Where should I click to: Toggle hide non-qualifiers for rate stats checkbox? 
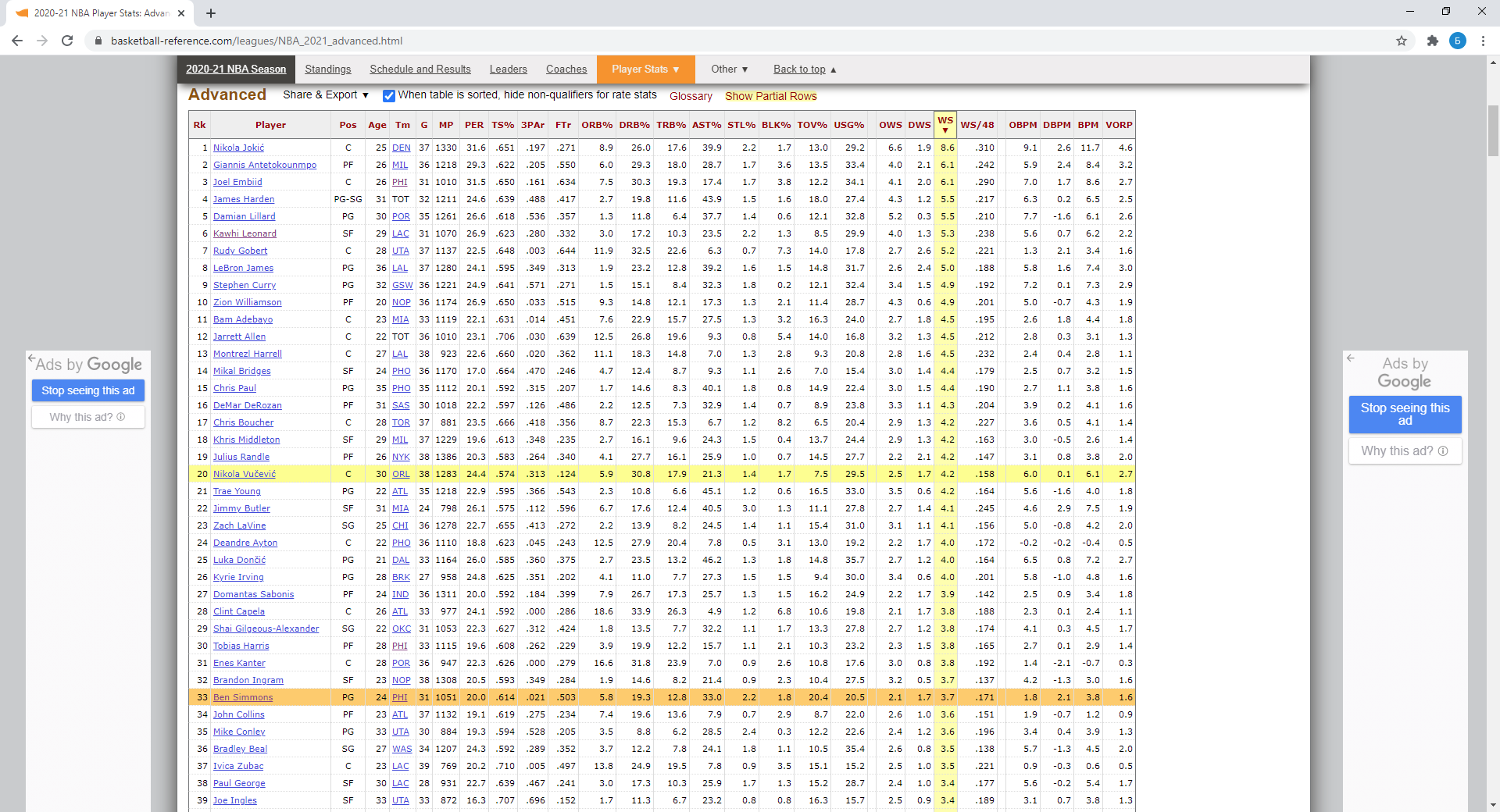click(x=388, y=96)
